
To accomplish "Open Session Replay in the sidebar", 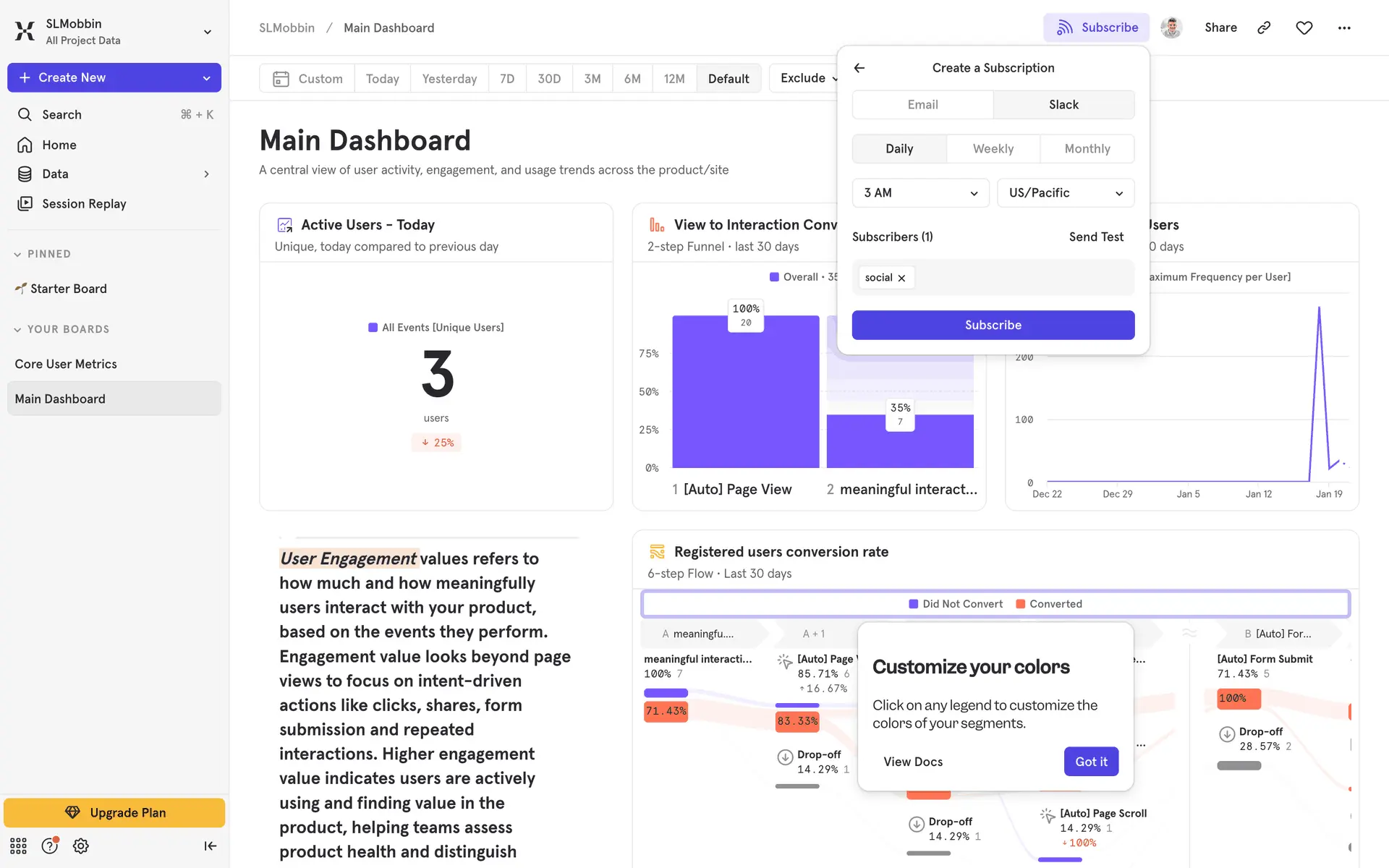I will pyautogui.click(x=84, y=204).
